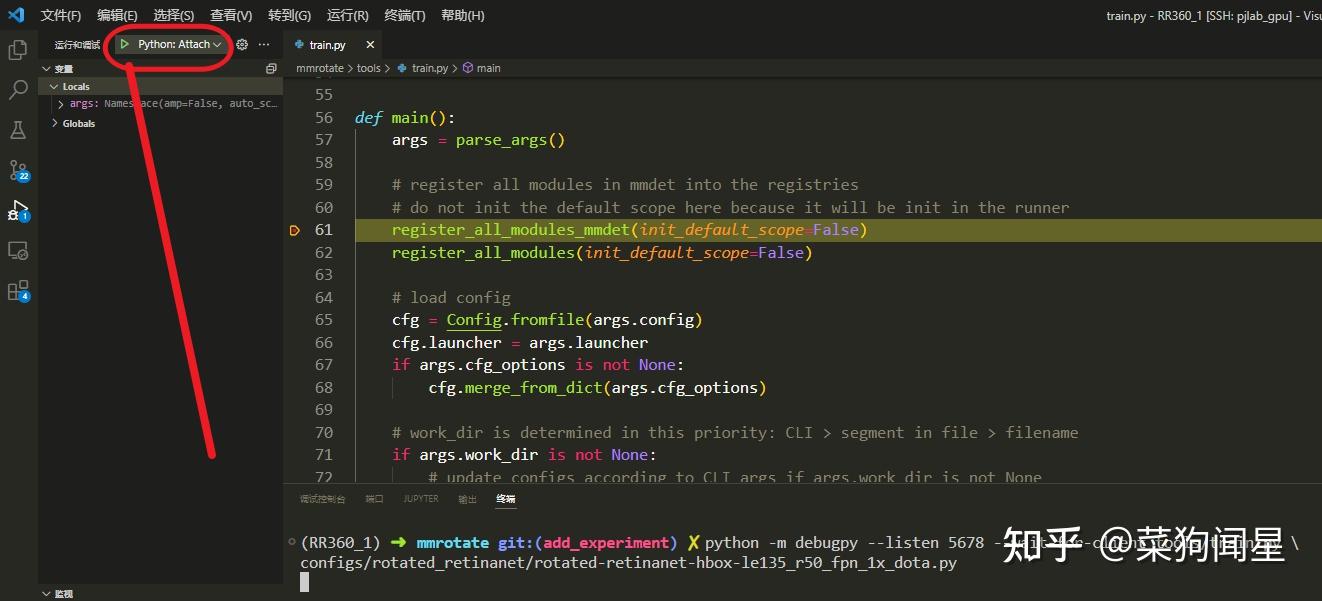Open the Search view in the sidebar
This screenshot has height=601, width=1322.
18,89
